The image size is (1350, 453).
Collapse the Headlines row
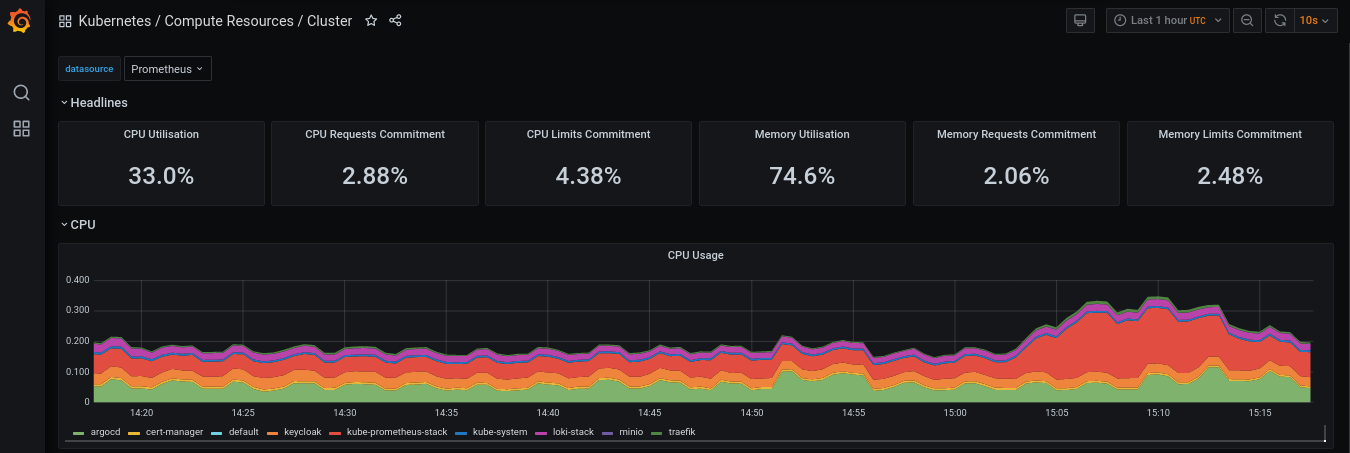[x=98, y=102]
